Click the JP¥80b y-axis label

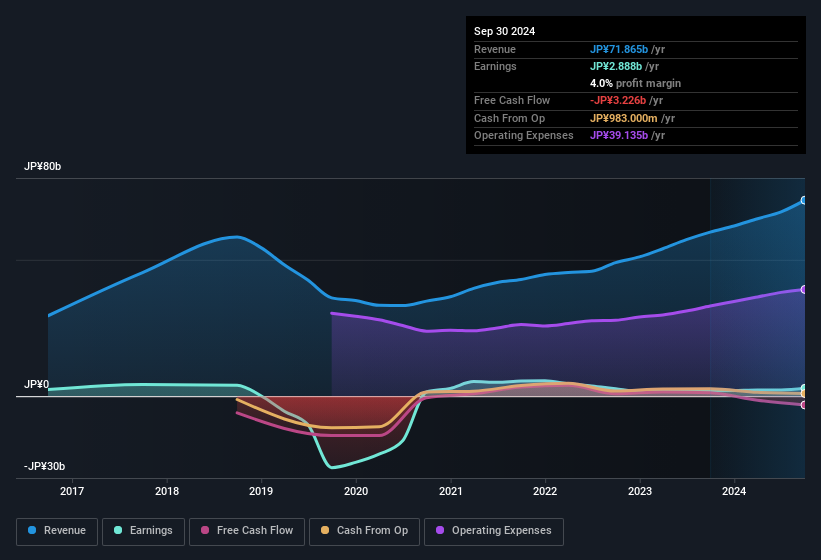pyautogui.click(x=43, y=167)
